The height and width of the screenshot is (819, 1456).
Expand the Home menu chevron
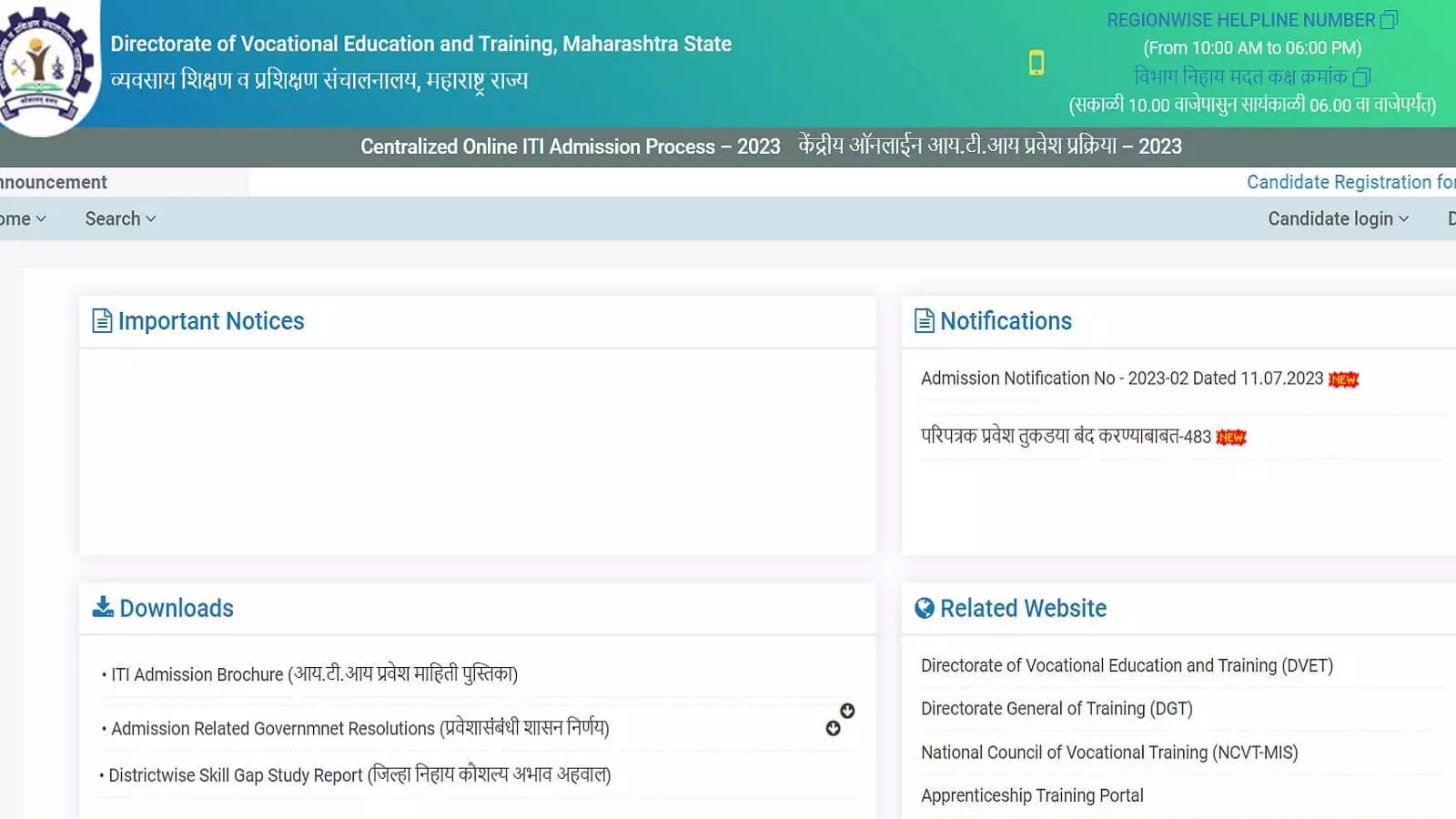[40, 219]
